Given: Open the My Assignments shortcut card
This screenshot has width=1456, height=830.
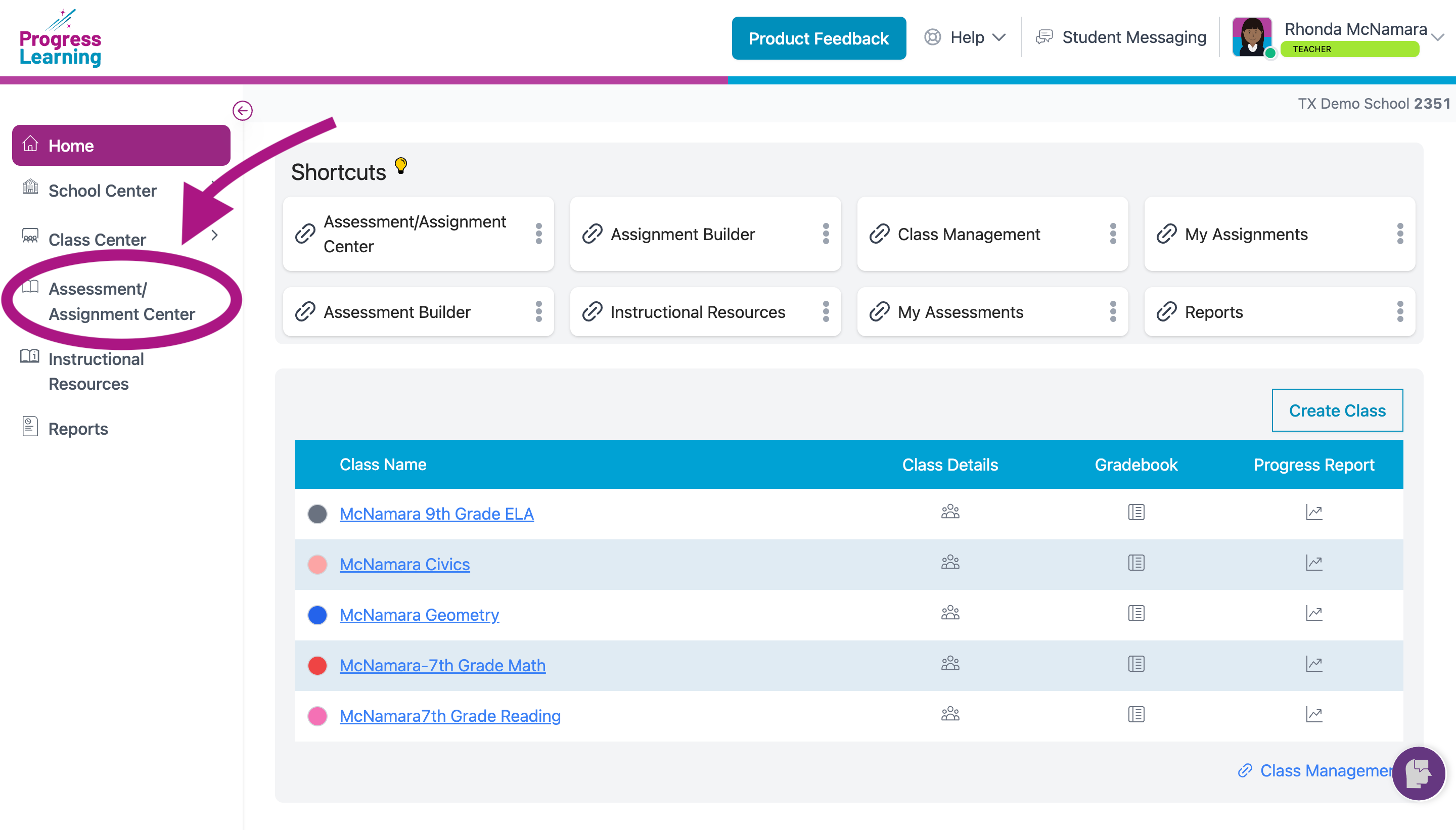Looking at the screenshot, I should [1279, 234].
